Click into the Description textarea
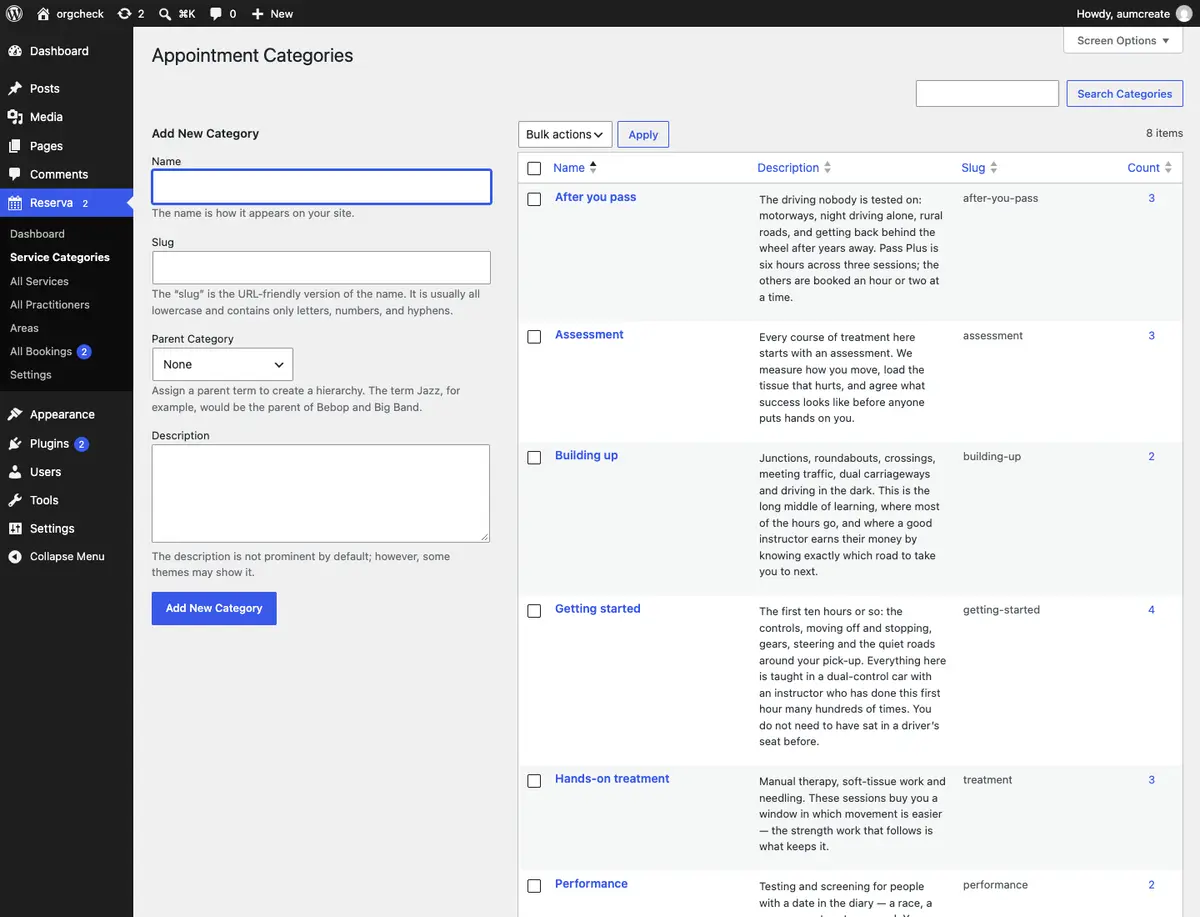The image size is (1200, 917). pyautogui.click(x=321, y=493)
